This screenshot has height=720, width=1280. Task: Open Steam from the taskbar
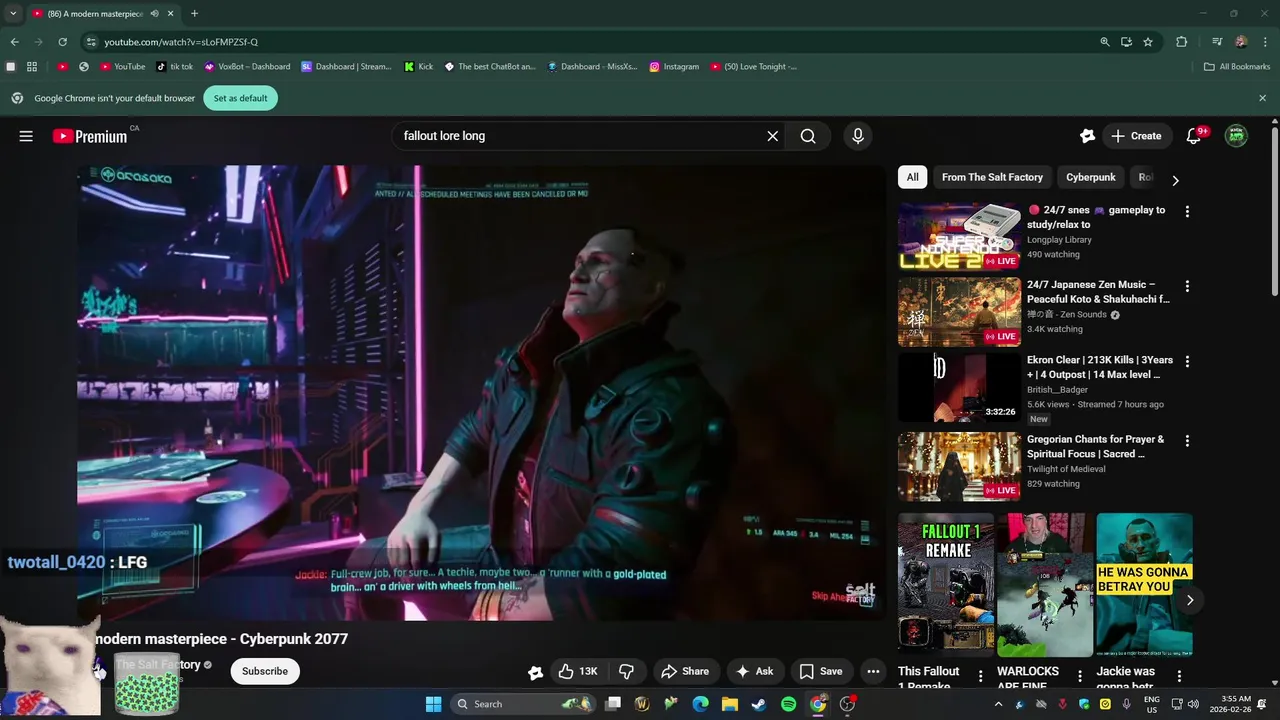(x=759, y=704)
